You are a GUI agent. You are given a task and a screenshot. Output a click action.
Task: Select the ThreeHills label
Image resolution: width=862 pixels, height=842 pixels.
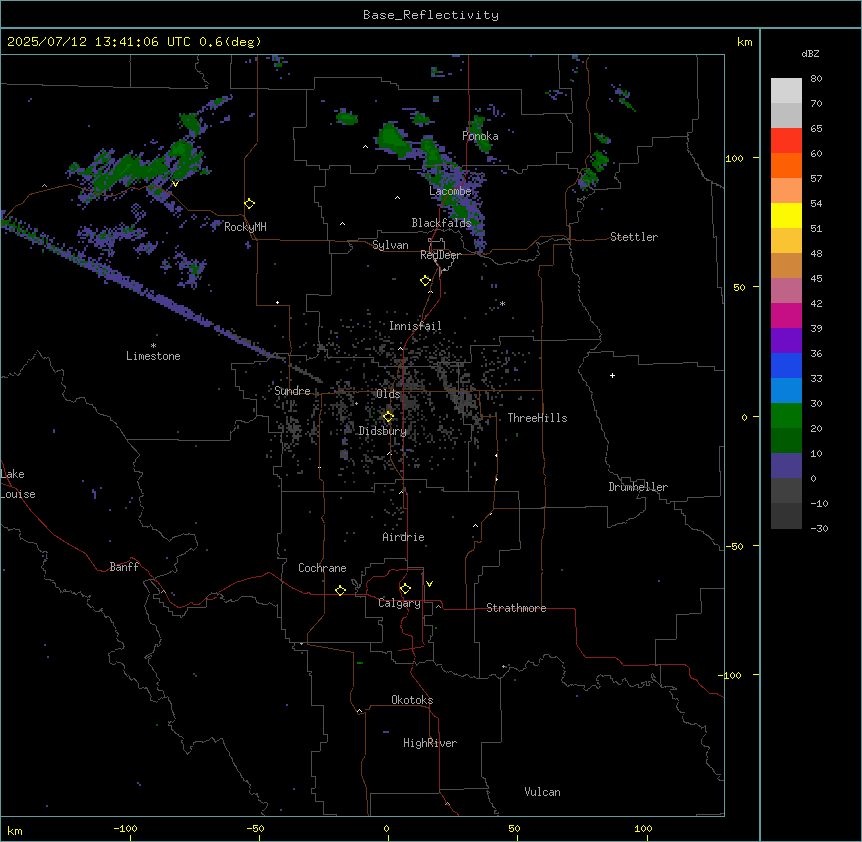(537, 418)
